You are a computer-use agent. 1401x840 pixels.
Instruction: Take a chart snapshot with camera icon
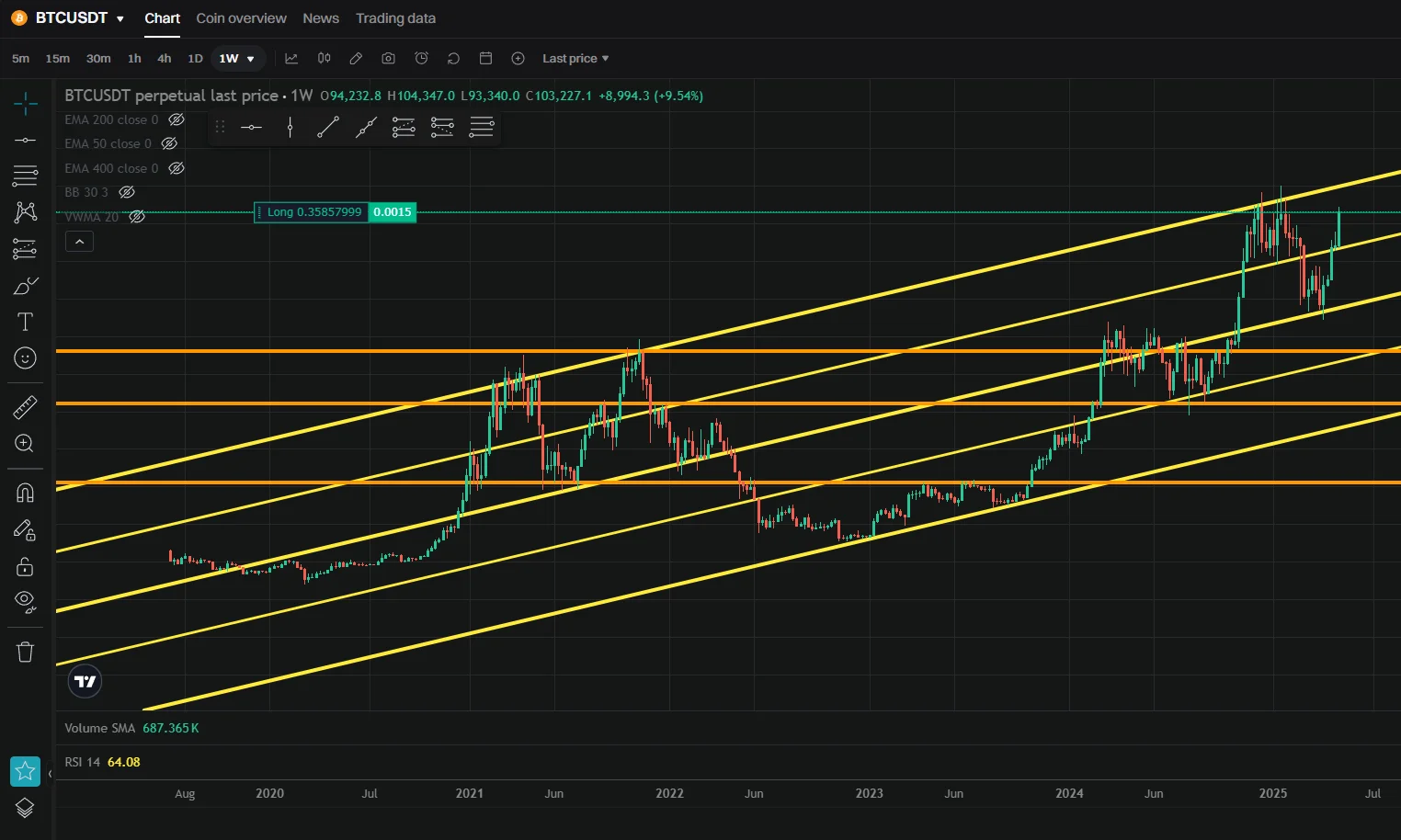click(388, 58)
